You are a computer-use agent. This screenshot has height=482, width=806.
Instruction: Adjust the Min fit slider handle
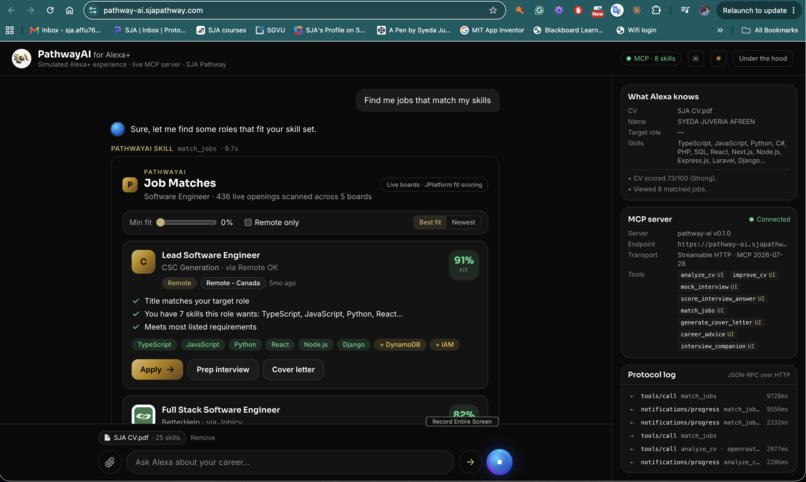pos(160,223)
